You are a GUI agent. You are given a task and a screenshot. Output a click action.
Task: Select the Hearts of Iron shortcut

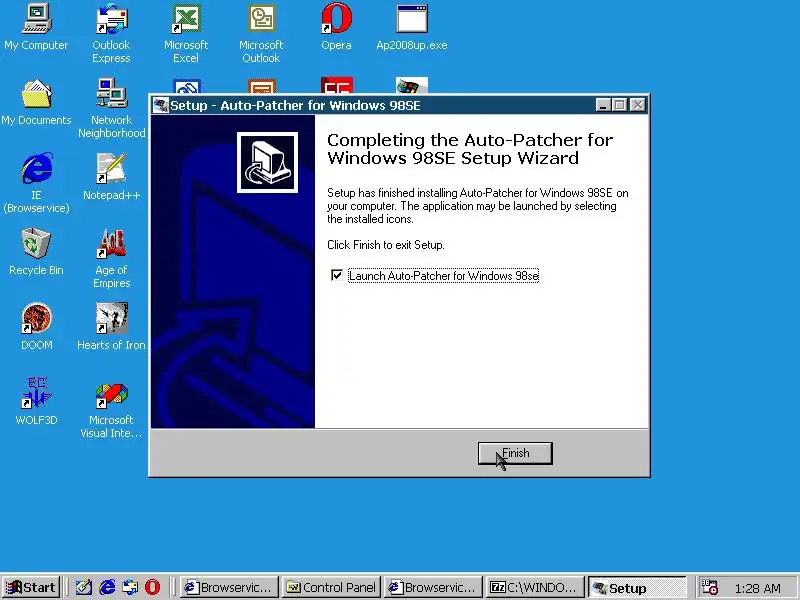coord(111,327)
